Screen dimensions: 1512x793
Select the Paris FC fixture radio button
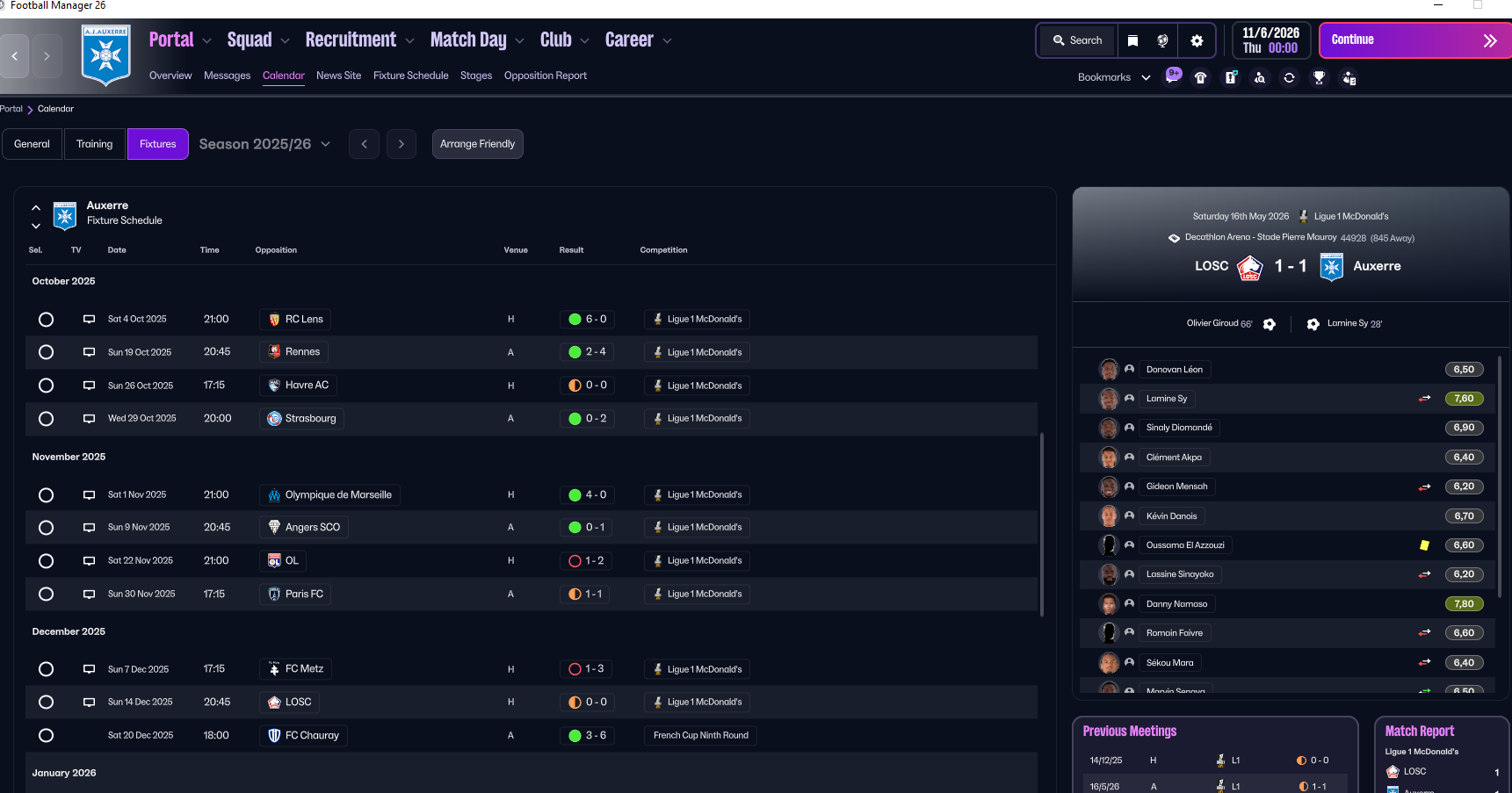47,595
